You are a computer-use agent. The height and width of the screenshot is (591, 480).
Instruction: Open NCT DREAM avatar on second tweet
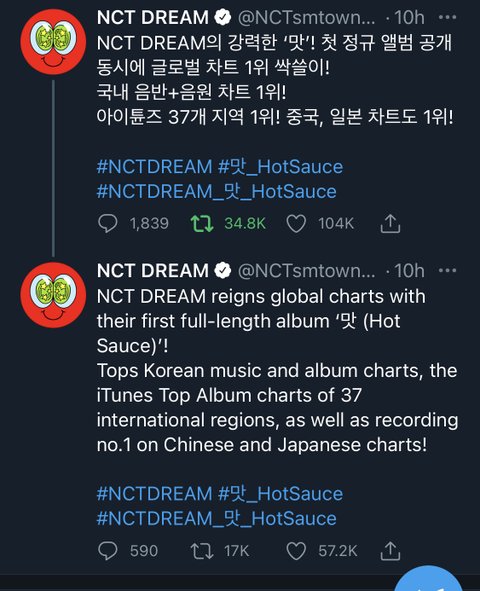point(53,295)
